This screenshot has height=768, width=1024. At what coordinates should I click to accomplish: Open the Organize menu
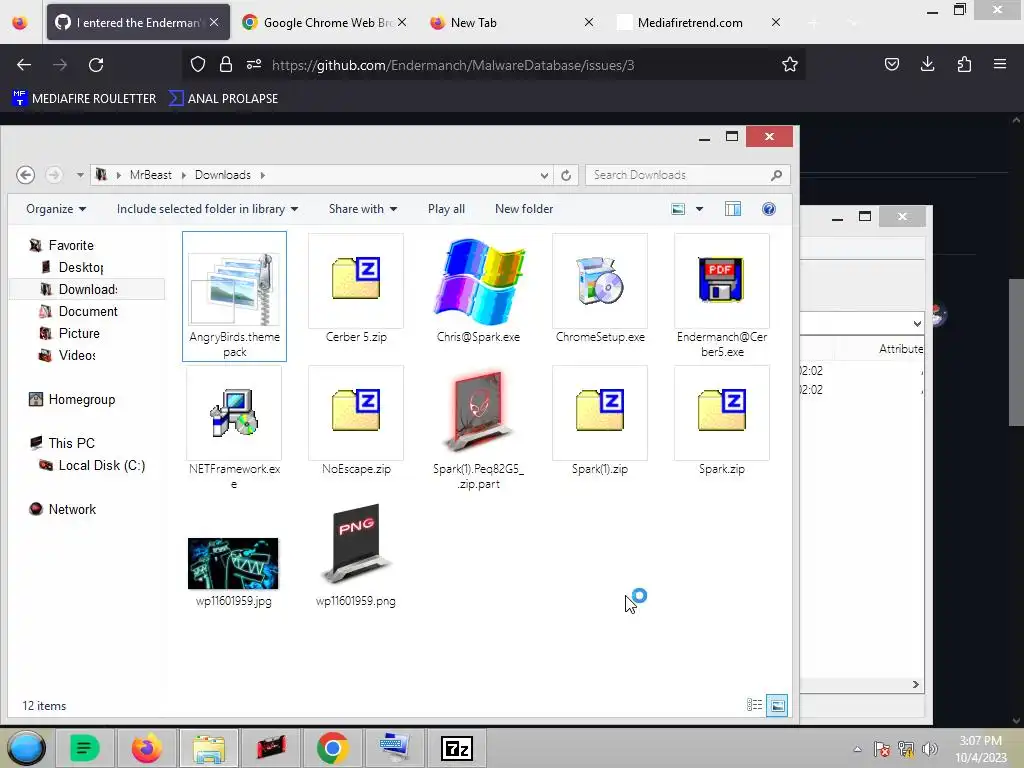coord(56,209)
